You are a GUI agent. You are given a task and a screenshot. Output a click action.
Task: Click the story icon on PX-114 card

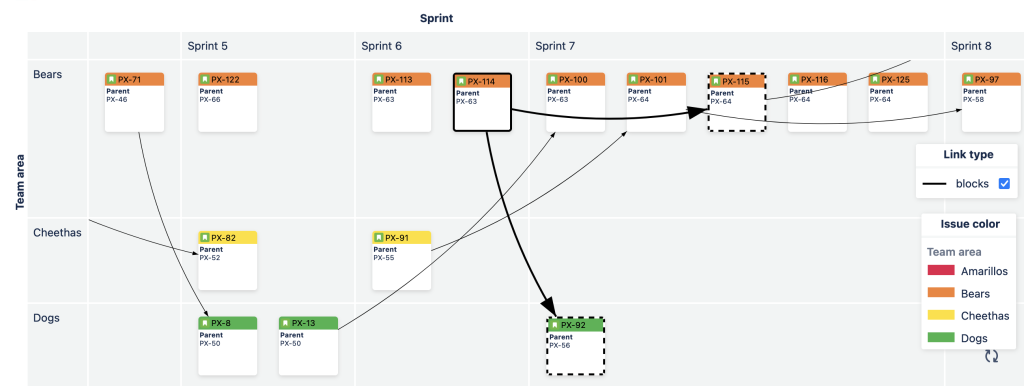tap(461, 82)
